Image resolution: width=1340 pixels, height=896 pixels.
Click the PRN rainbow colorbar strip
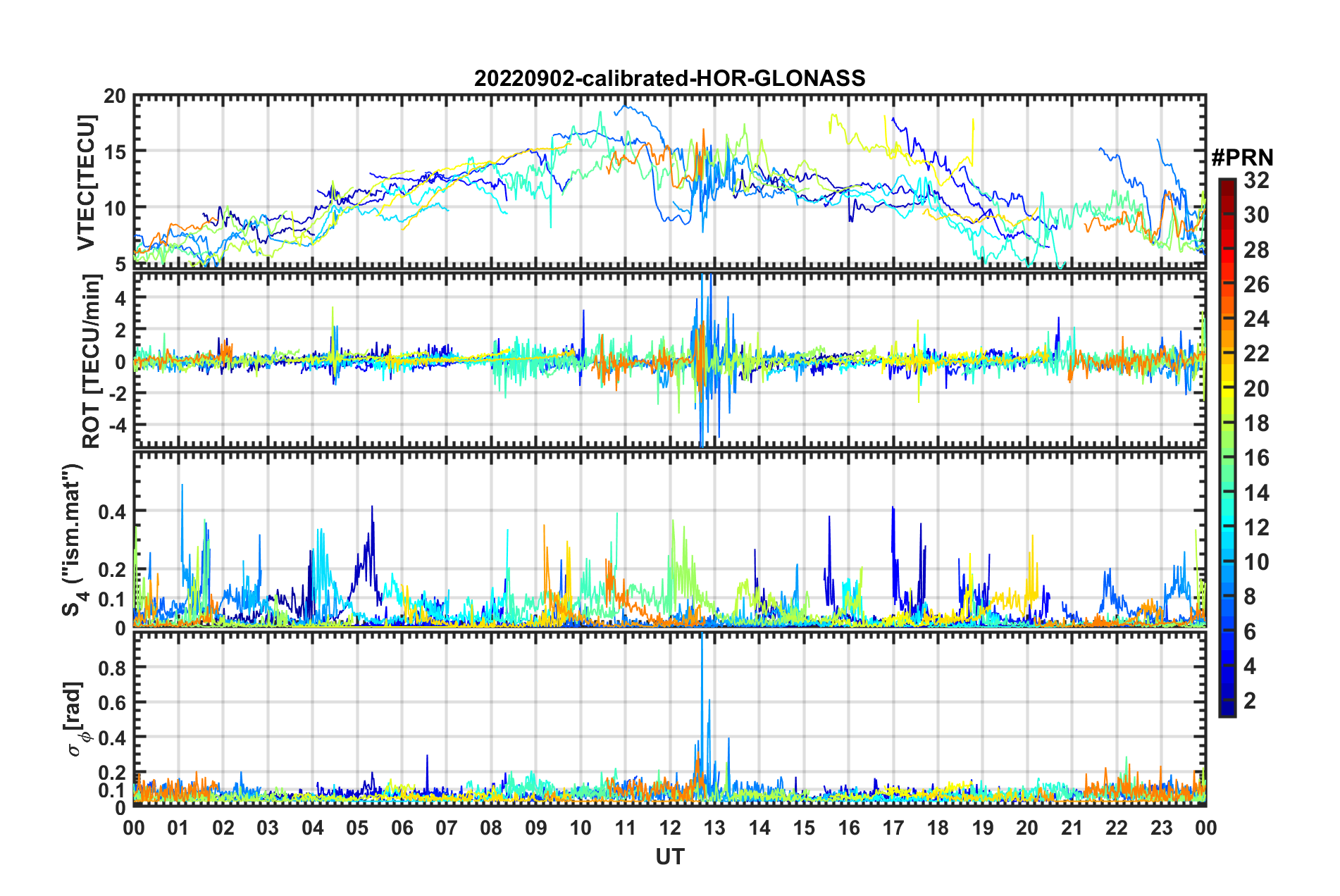tap(1227, 447)
